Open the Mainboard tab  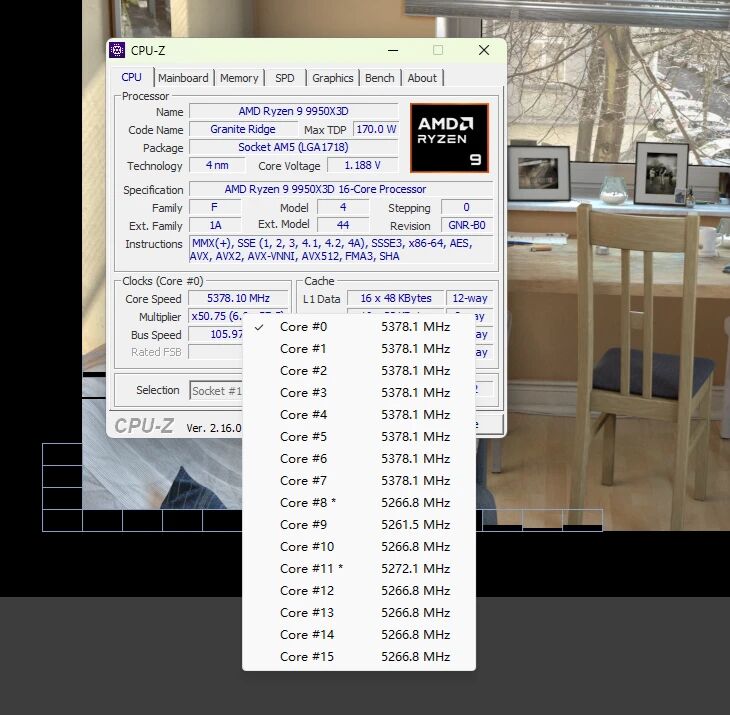pyautogui.click(x=183, y=78)
